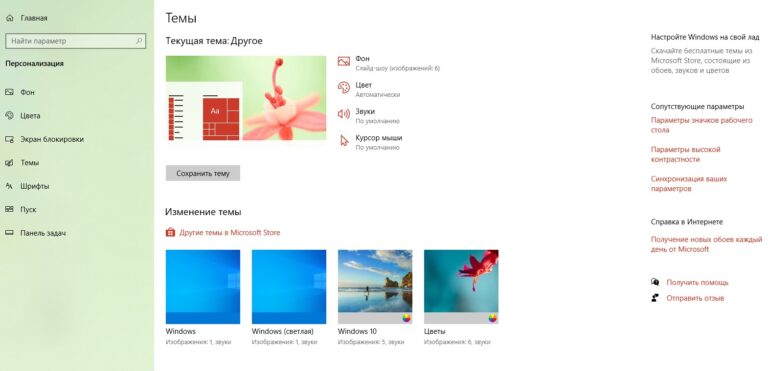Viewport: 768px width, 371px height.
Task: Click the Отправить отзыв person icon
Action: 655,297
